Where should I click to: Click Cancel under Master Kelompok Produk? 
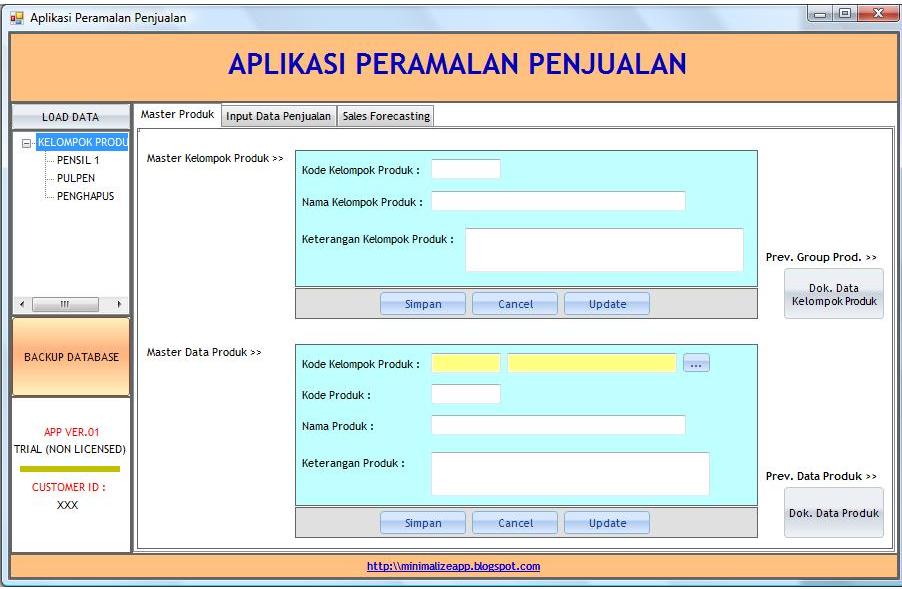(x=514, y=303)
